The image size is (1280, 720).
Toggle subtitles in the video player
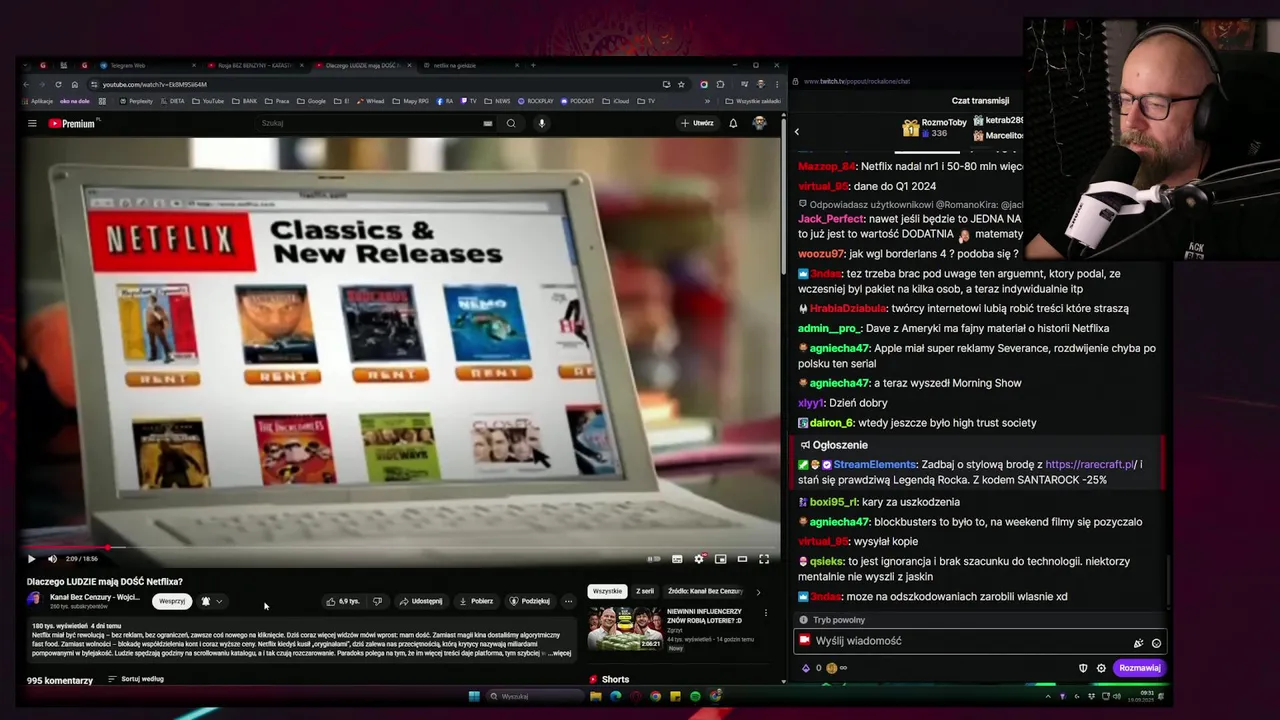(x=677, y=559)
